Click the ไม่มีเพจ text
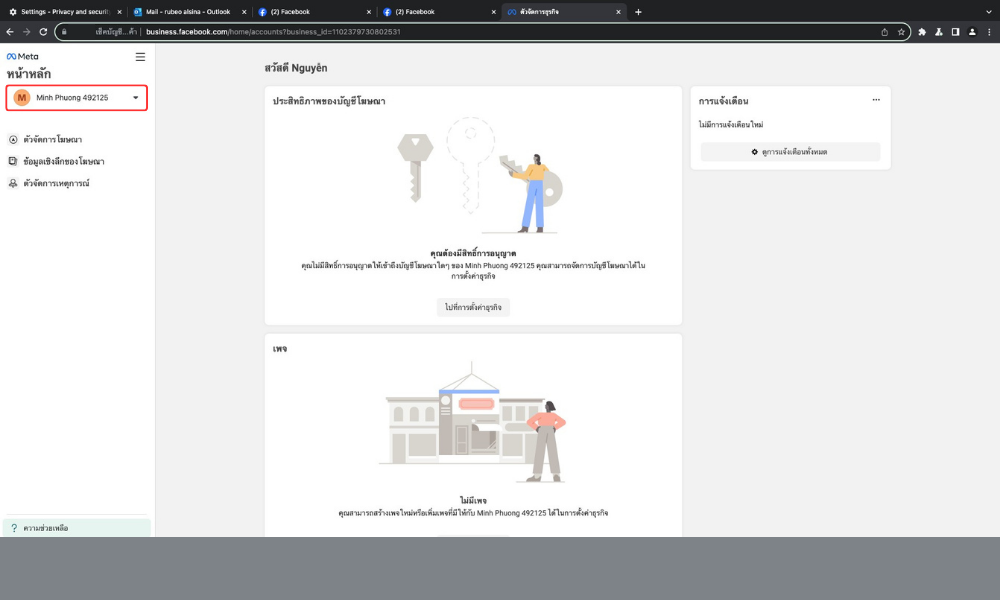Image resolution: width=1000 pixels, height=600 pixels. pyautogui.click(x=473, y=501)
